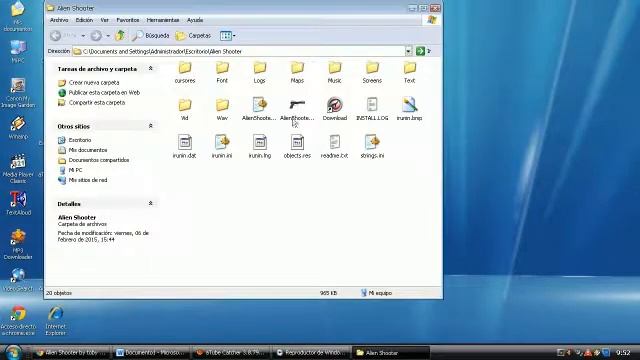The height and width of the screenshot is (360, 640).
Task: Switch to Documento1 Word taskbar button
Action: tap(151, 353)
